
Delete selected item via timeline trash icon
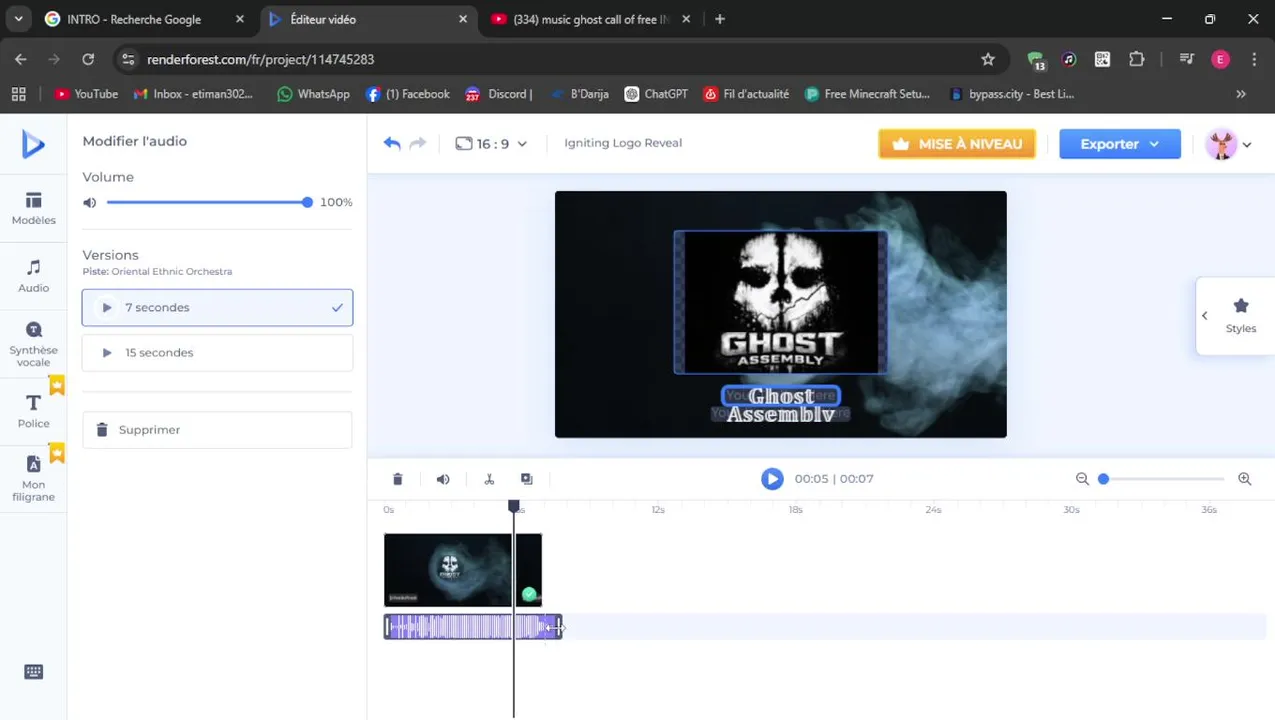tap(397, 479)
